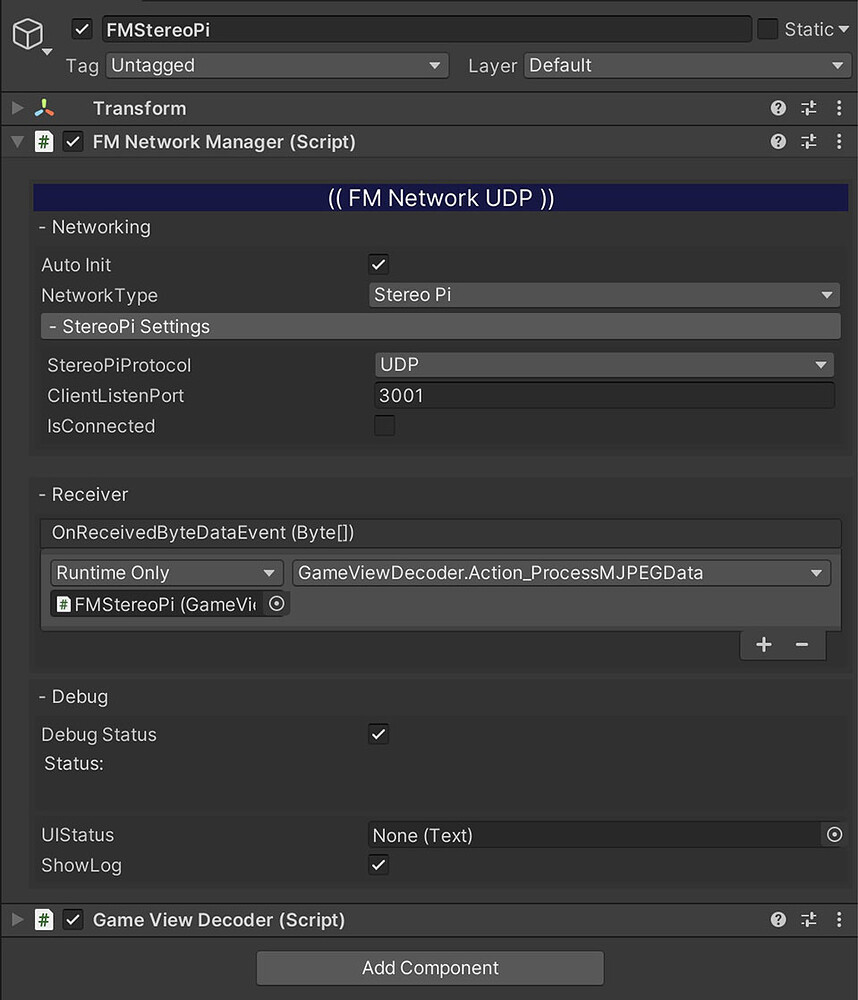Screen dimensions: 858x1000
Task: Open the GameObject cube icon picker
Action: point(31,36)
